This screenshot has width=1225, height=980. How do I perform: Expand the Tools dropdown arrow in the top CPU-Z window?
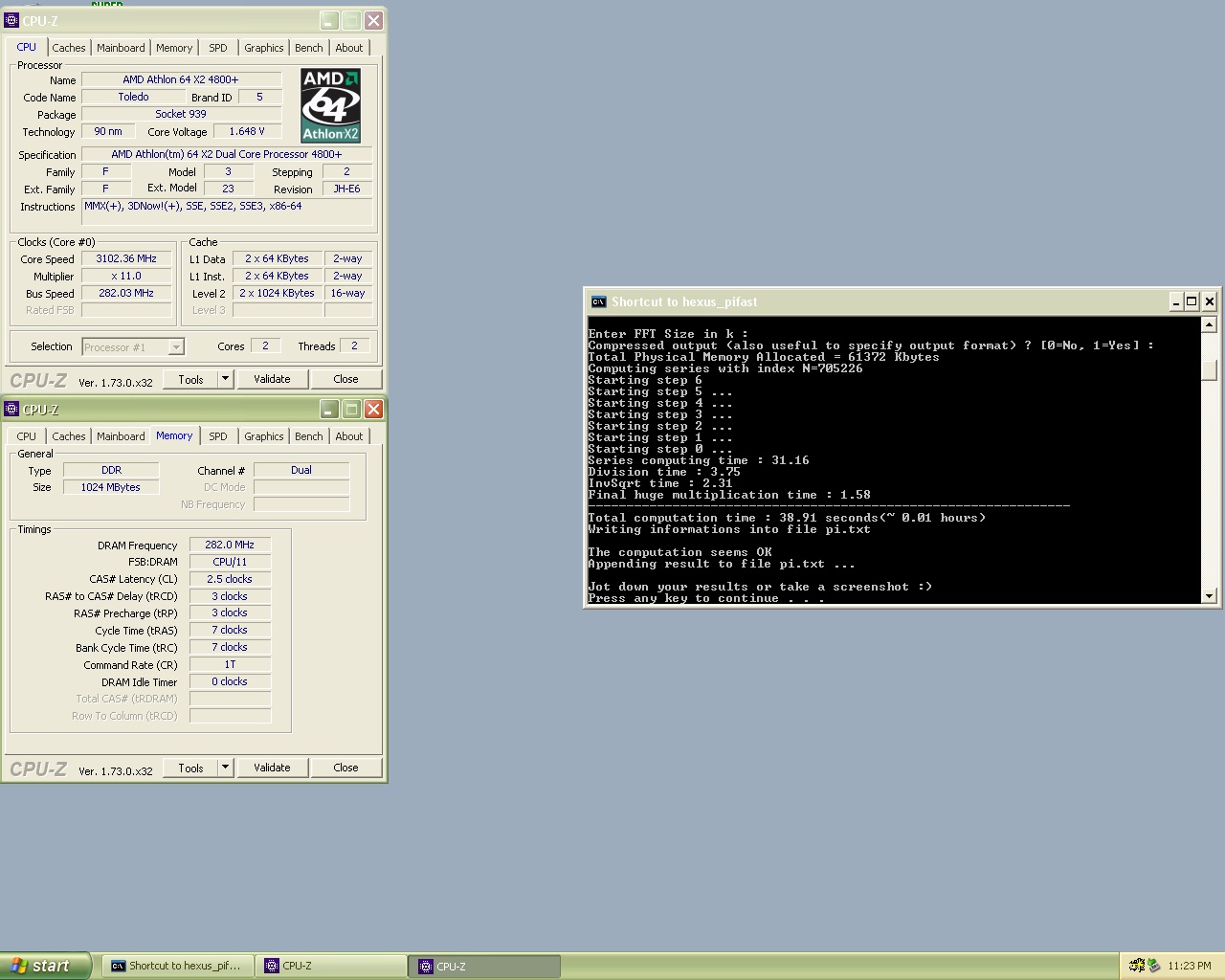point(226,379)
